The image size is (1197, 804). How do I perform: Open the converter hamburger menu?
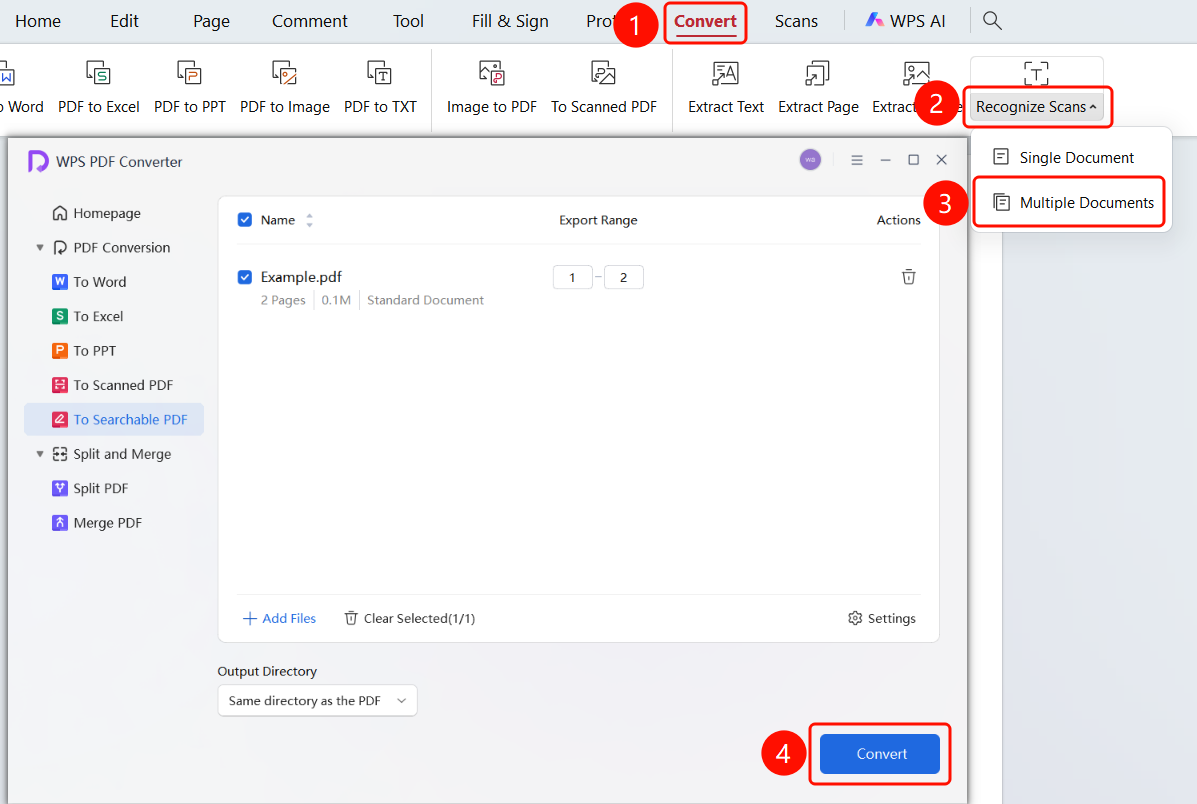click(x=857, y=160)
